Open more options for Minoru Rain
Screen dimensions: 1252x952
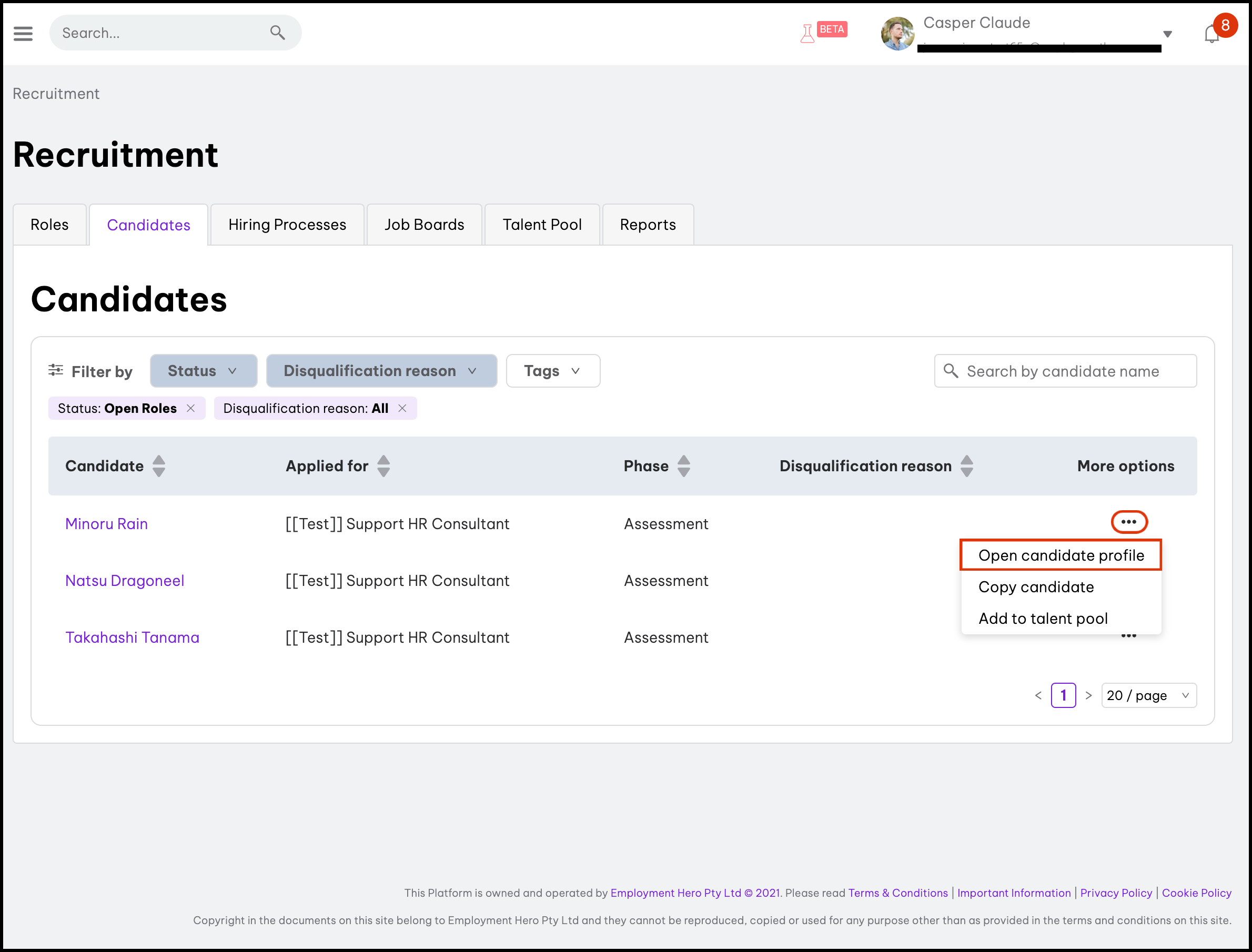[x=1128, y=522]
